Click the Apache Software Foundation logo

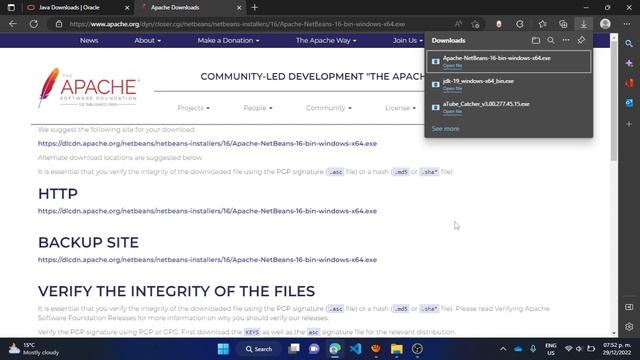tap(89, 88)
